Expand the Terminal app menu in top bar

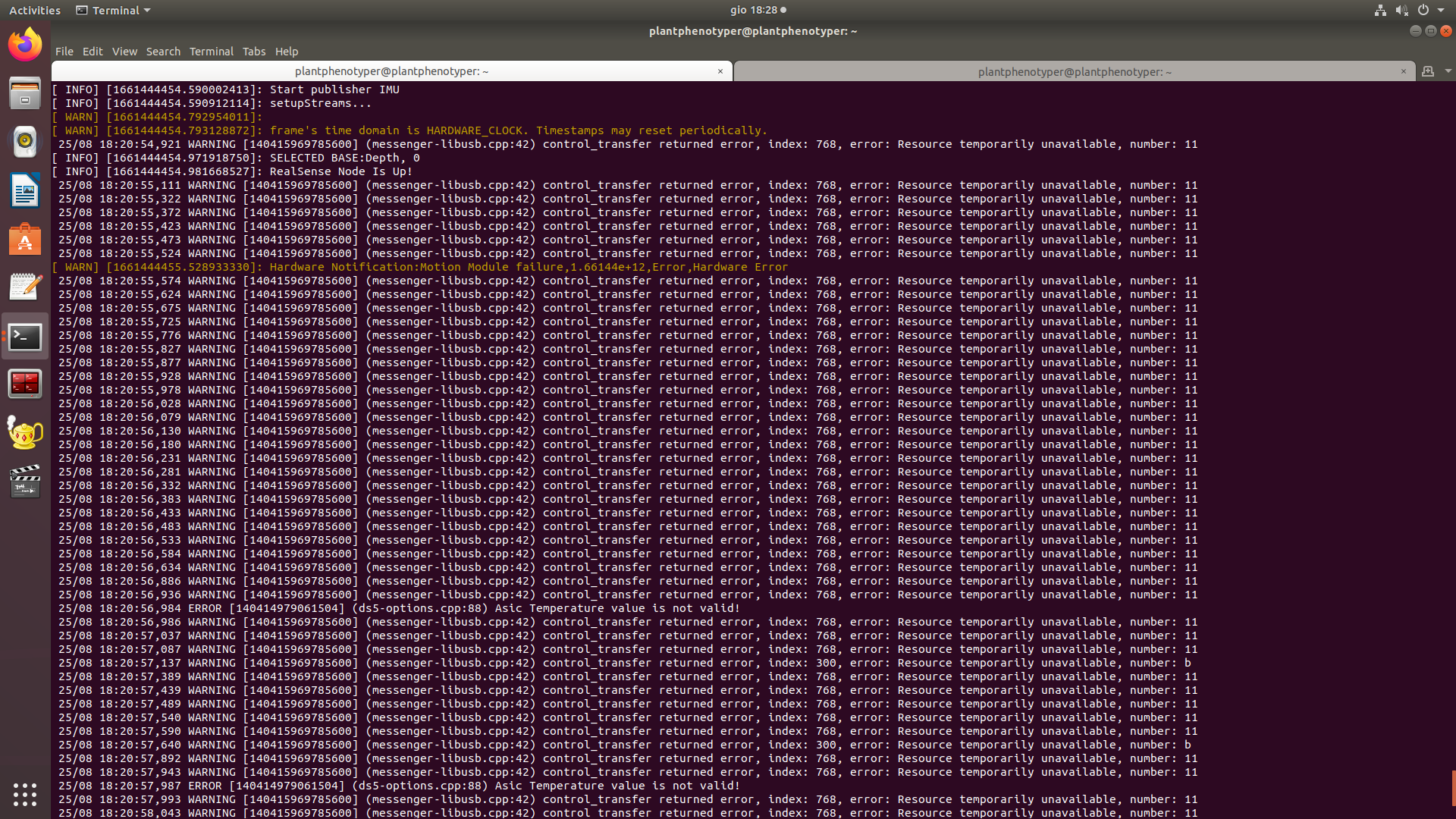(x=114, y=10)
